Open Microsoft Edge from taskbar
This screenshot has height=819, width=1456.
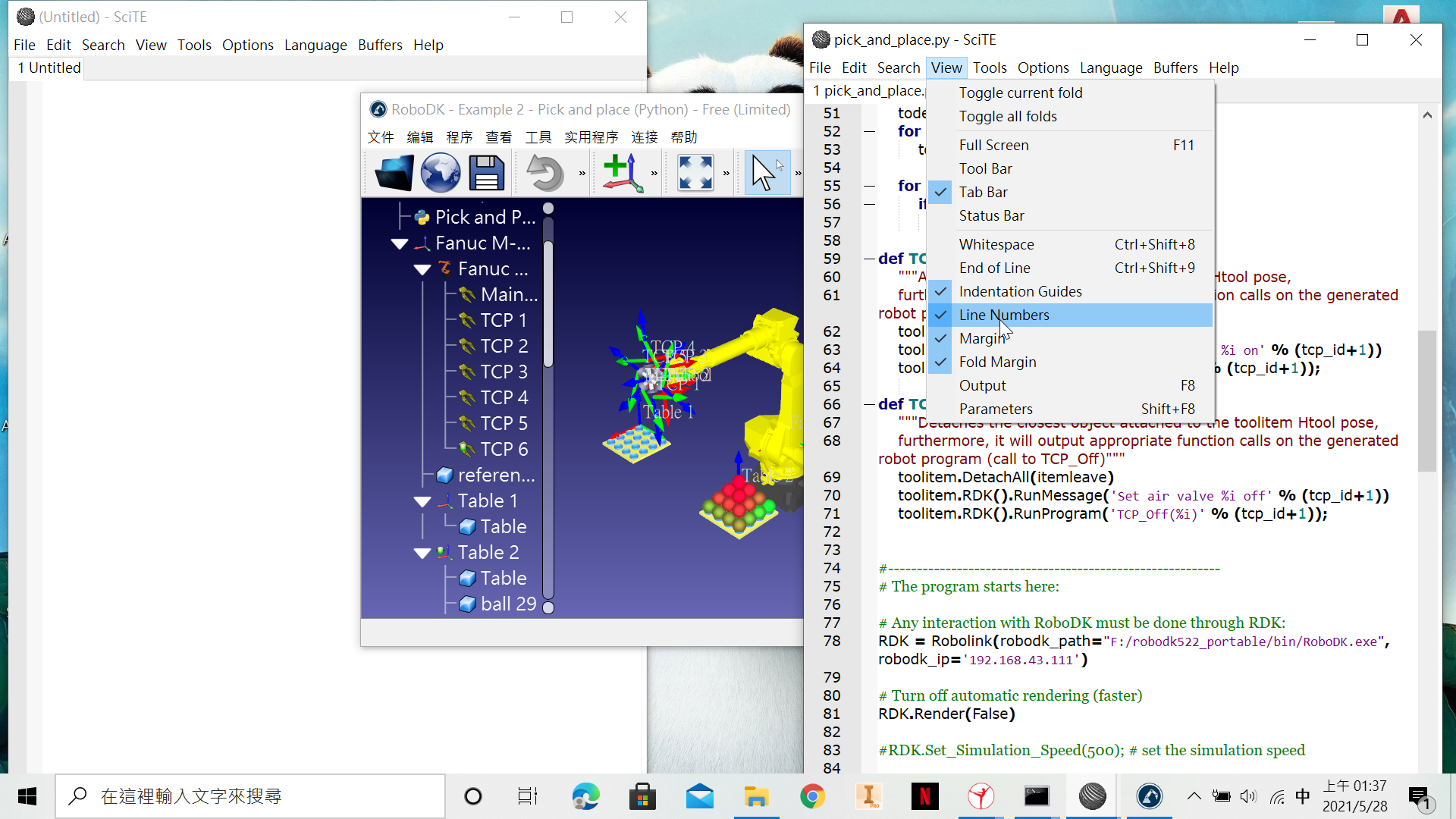pos(585,796)
